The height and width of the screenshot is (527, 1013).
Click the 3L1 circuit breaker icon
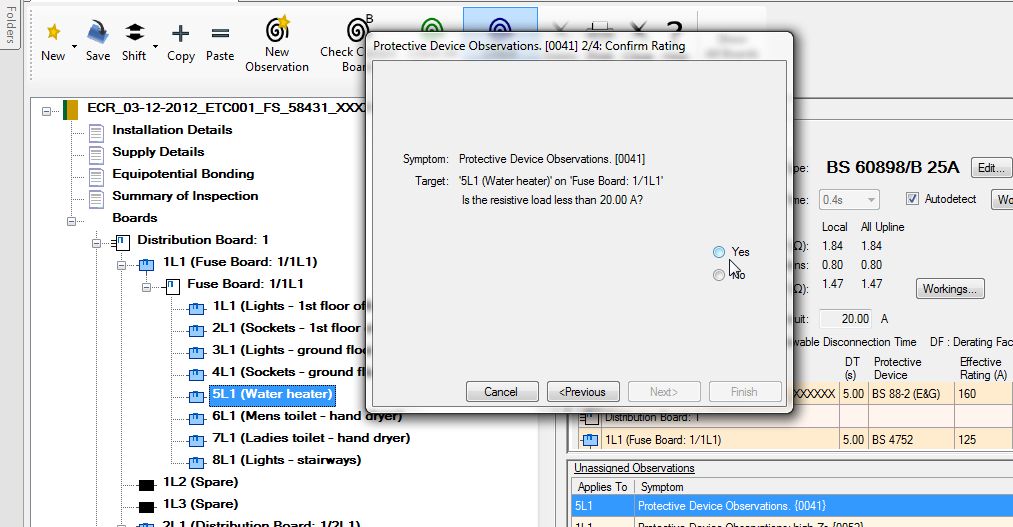(x=196, y=352)
